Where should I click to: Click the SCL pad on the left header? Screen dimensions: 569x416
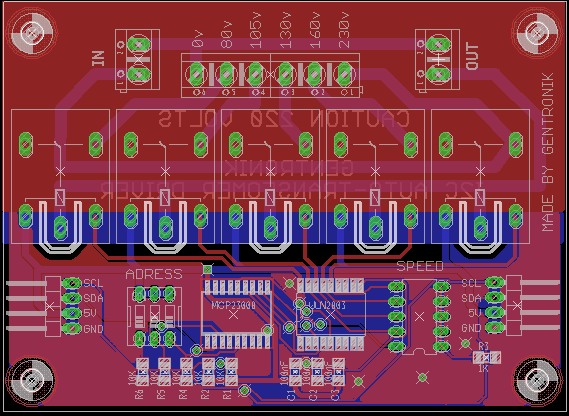[72, 283]
